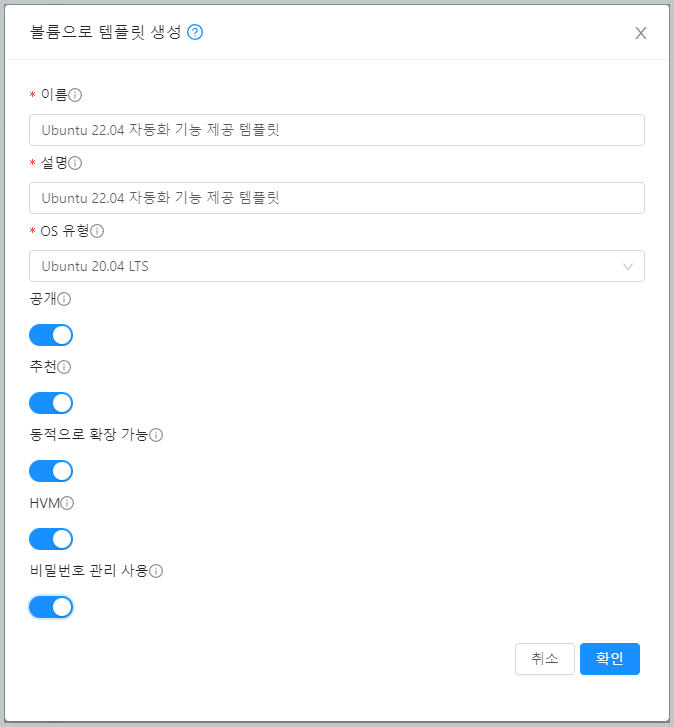Screen dimensions: 674x727
Task: Click the info icon next to OS 유형
Action: pyautogui.click(x=97, y=231)
